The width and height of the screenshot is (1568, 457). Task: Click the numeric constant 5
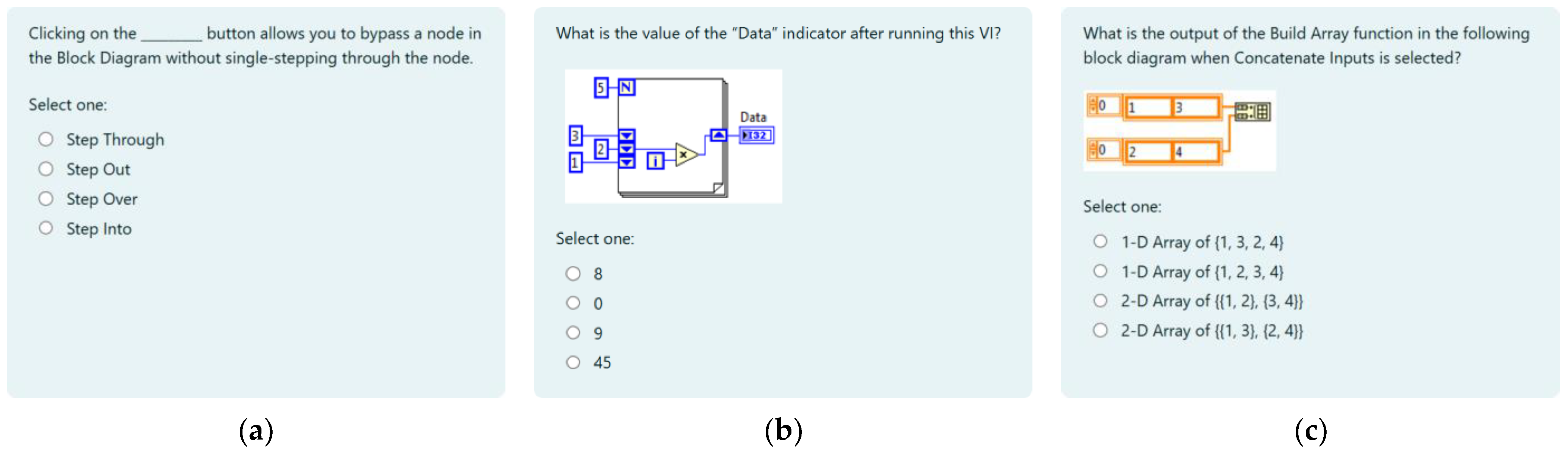click(x=601, y=88)
